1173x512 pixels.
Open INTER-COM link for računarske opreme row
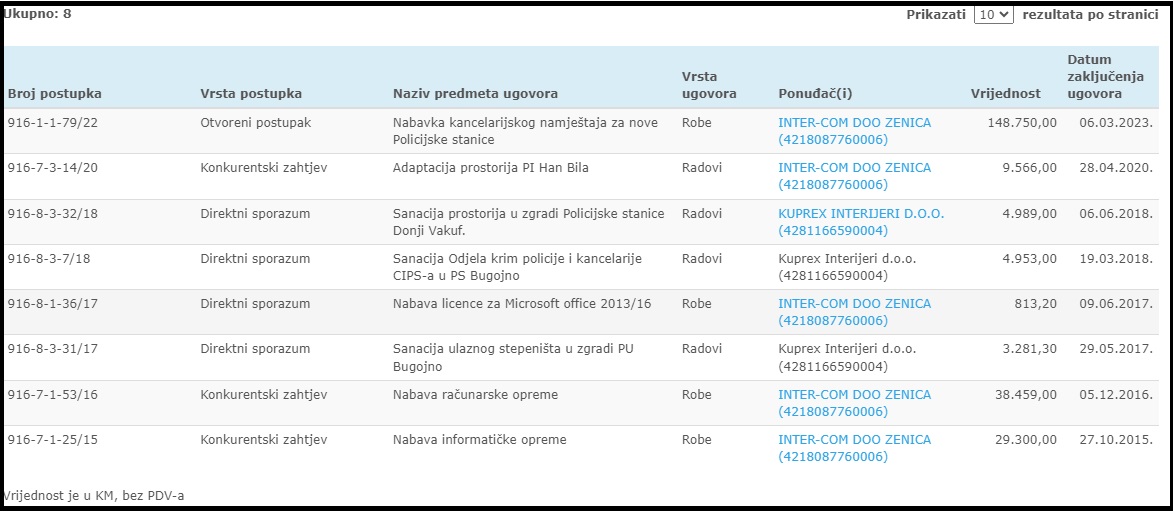pos(854,403)
